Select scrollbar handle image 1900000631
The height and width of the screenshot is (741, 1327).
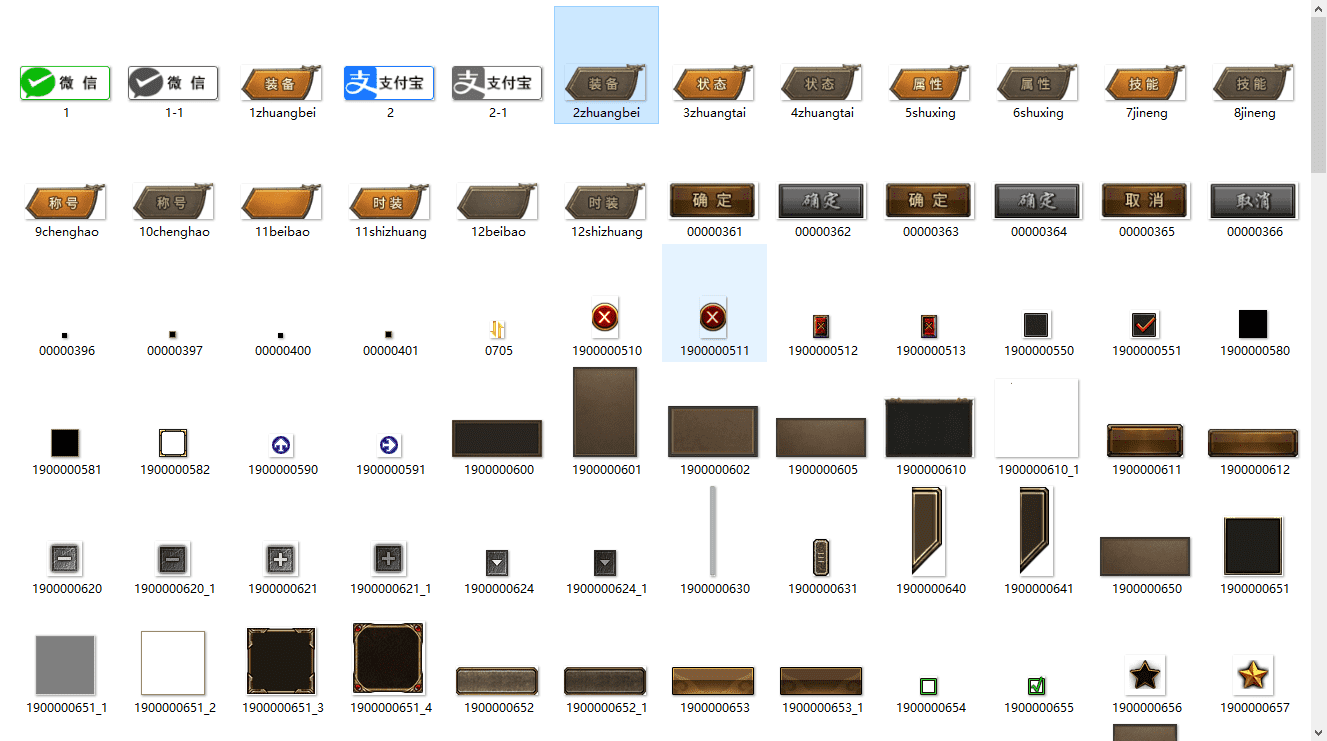point(821,558)
